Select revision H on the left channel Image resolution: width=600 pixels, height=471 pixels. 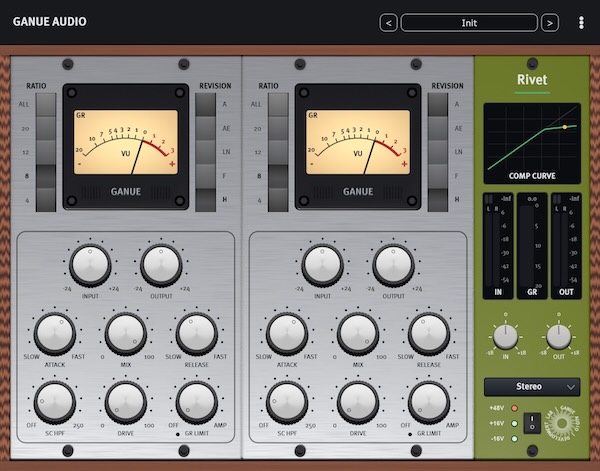tap(205, 200)
